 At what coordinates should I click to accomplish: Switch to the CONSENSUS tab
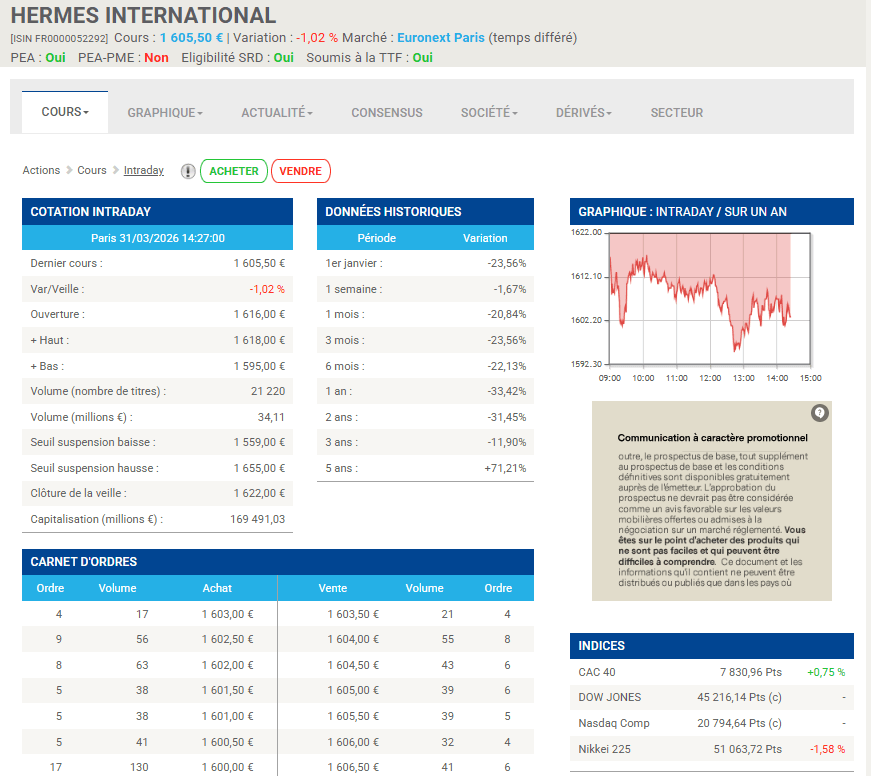coord(387,113)
